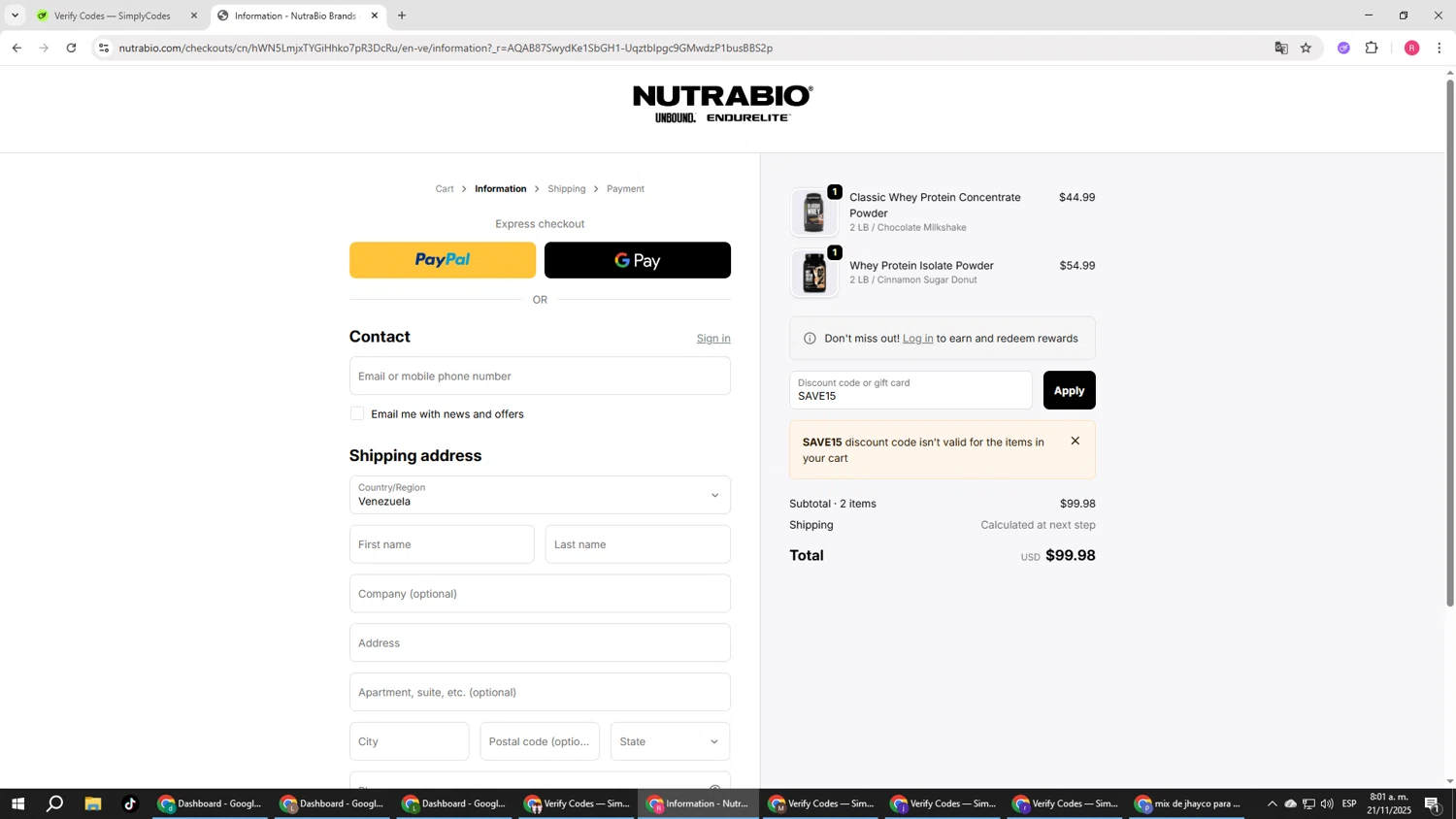Focus the Company (optional) field
Screen dimensions: 1456x819
540,594
